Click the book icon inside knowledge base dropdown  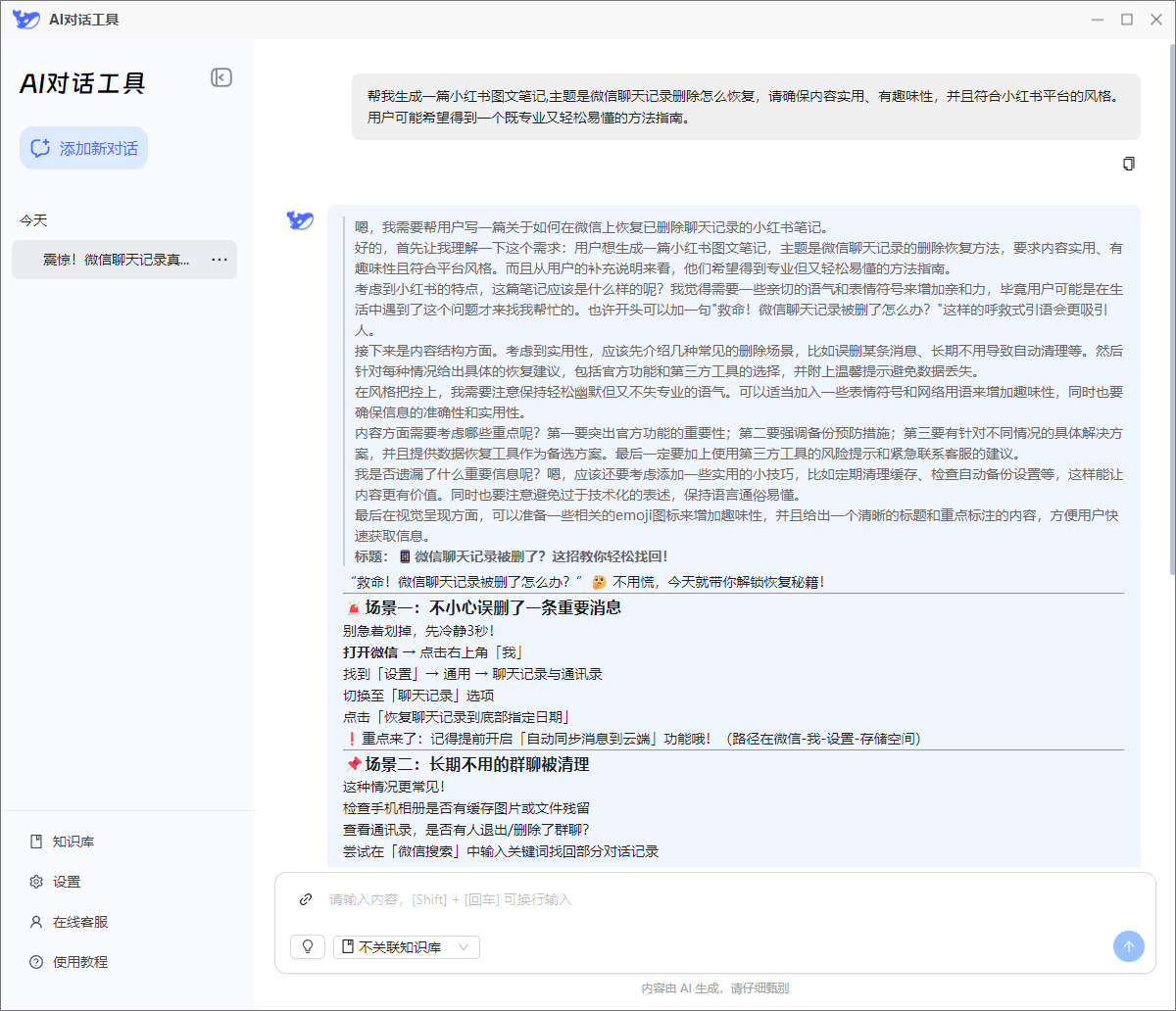point(348,947)
